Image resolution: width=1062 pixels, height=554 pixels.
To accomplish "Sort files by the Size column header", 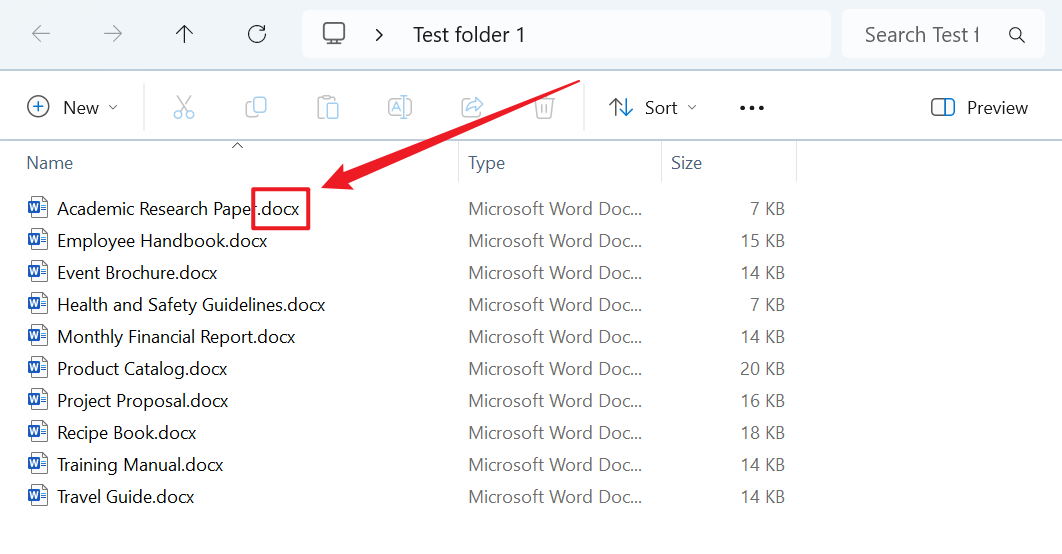I will [x=686, y=163].
